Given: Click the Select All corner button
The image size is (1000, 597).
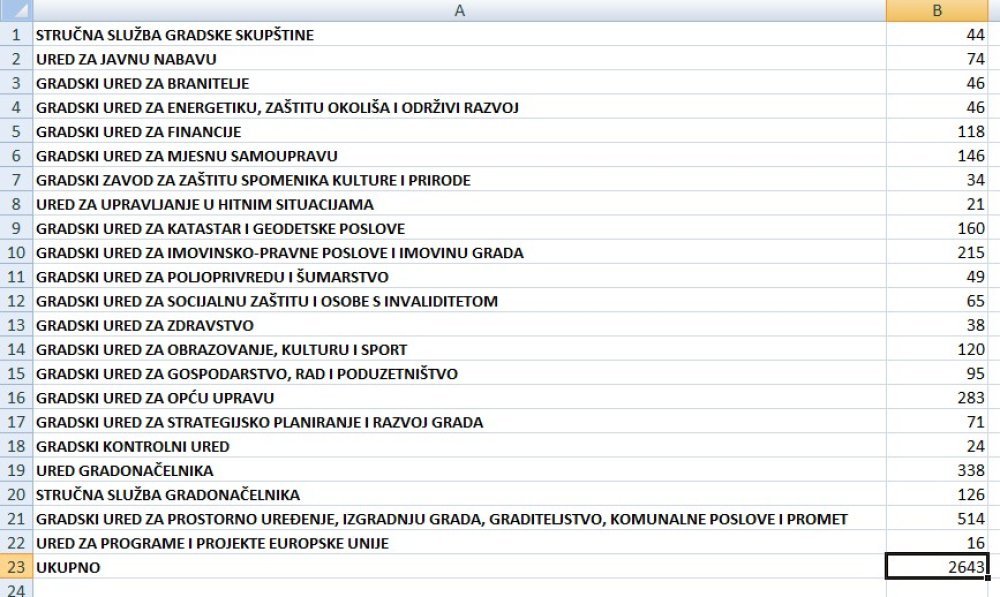Looking at the screenshot, I should (16, 10).
